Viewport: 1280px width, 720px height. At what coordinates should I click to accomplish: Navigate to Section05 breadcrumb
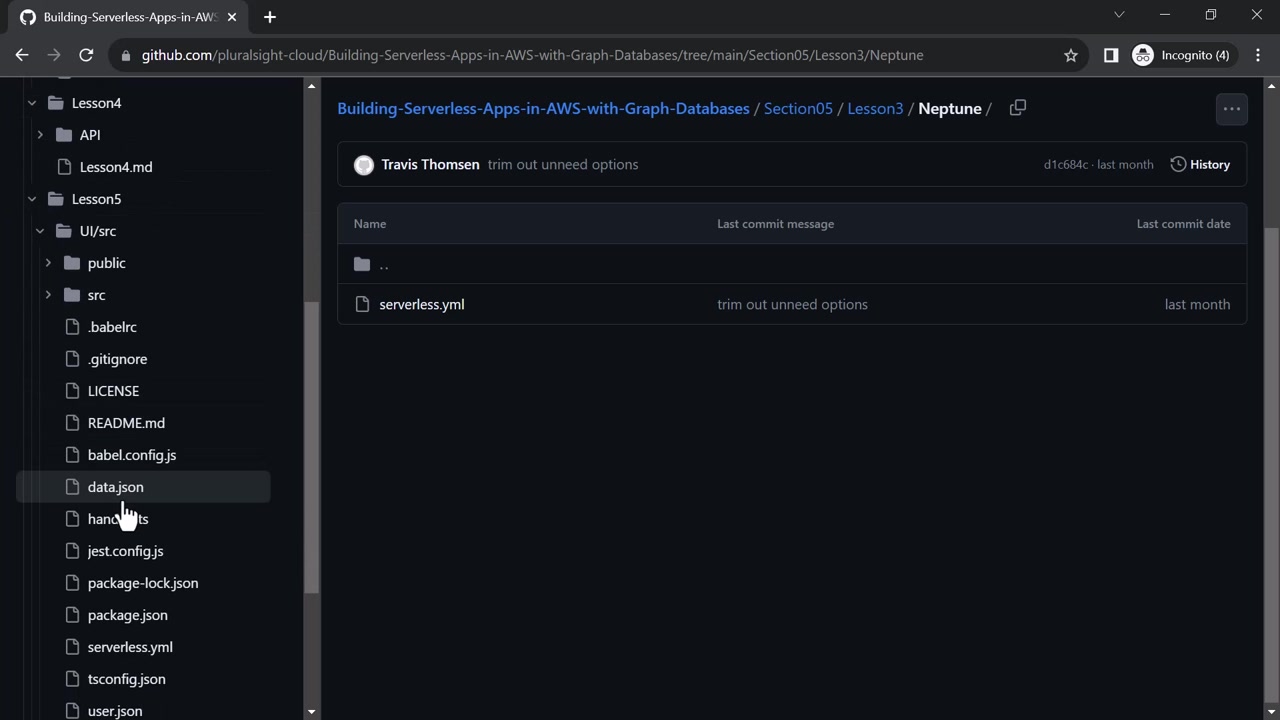coord(798,109)
